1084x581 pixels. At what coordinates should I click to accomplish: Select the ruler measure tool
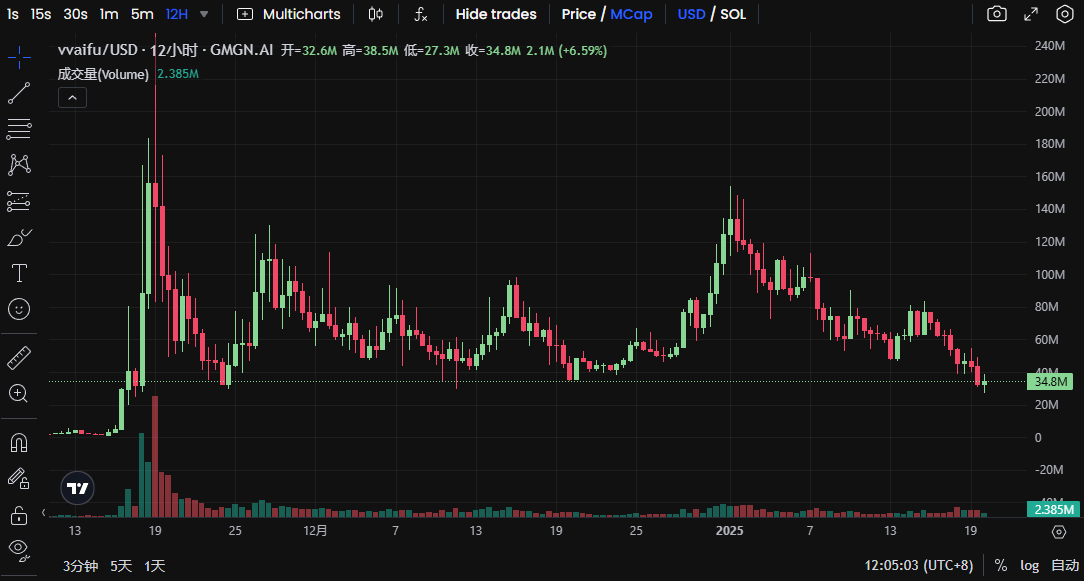coord(19,358)
